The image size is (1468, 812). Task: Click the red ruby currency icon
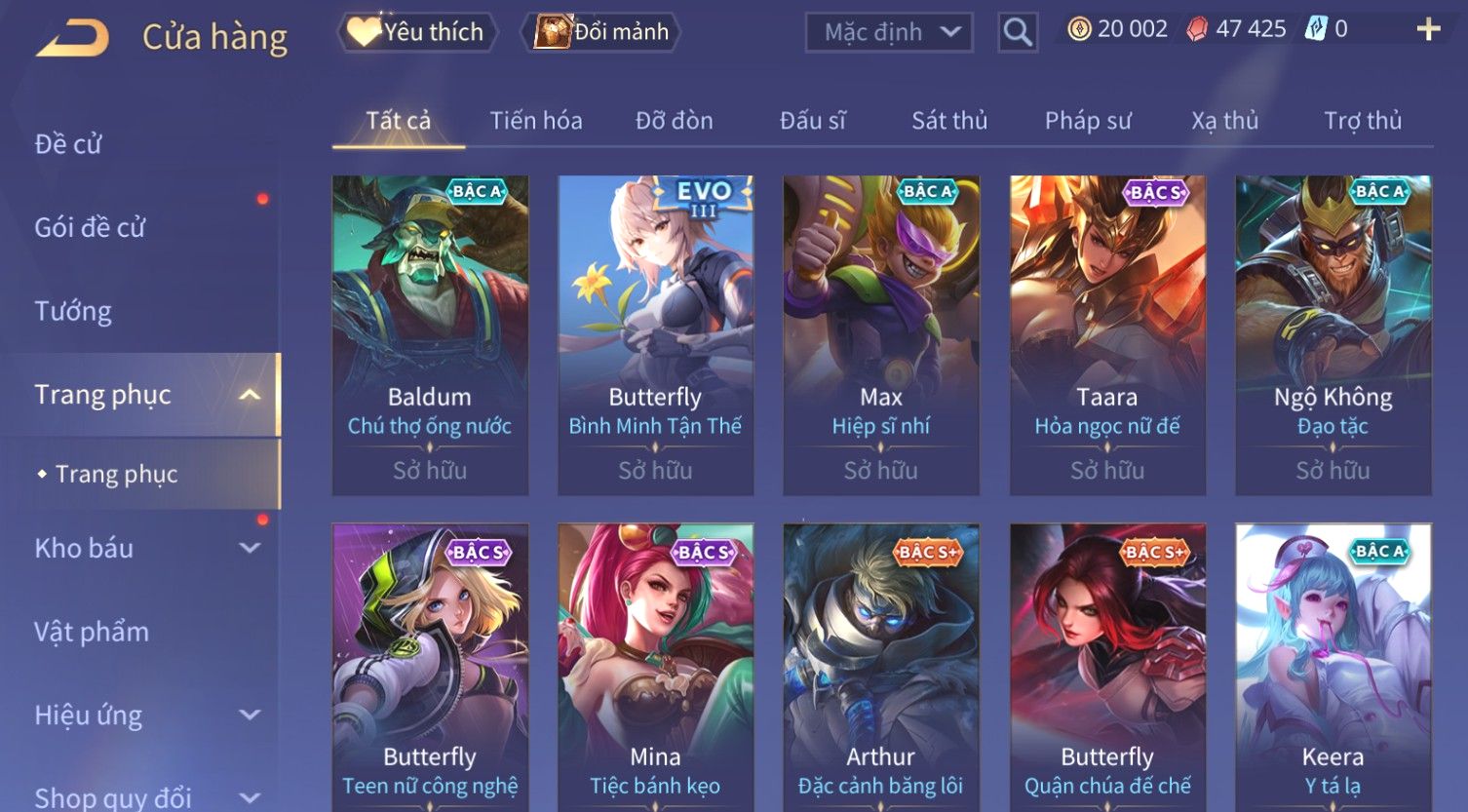pyautogui.click(x=1196, y=29)
